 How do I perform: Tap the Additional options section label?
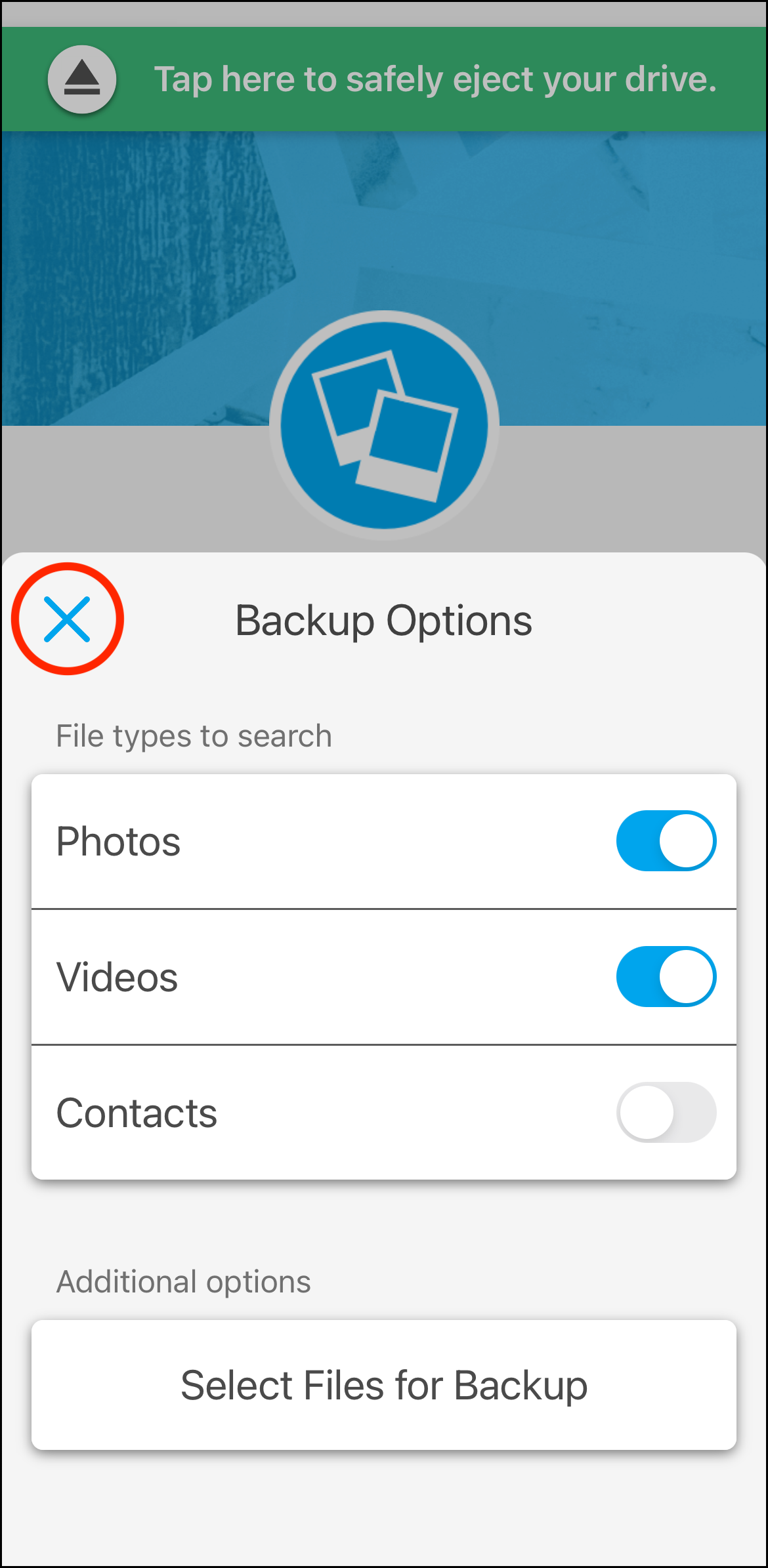tap(184, 1282)
